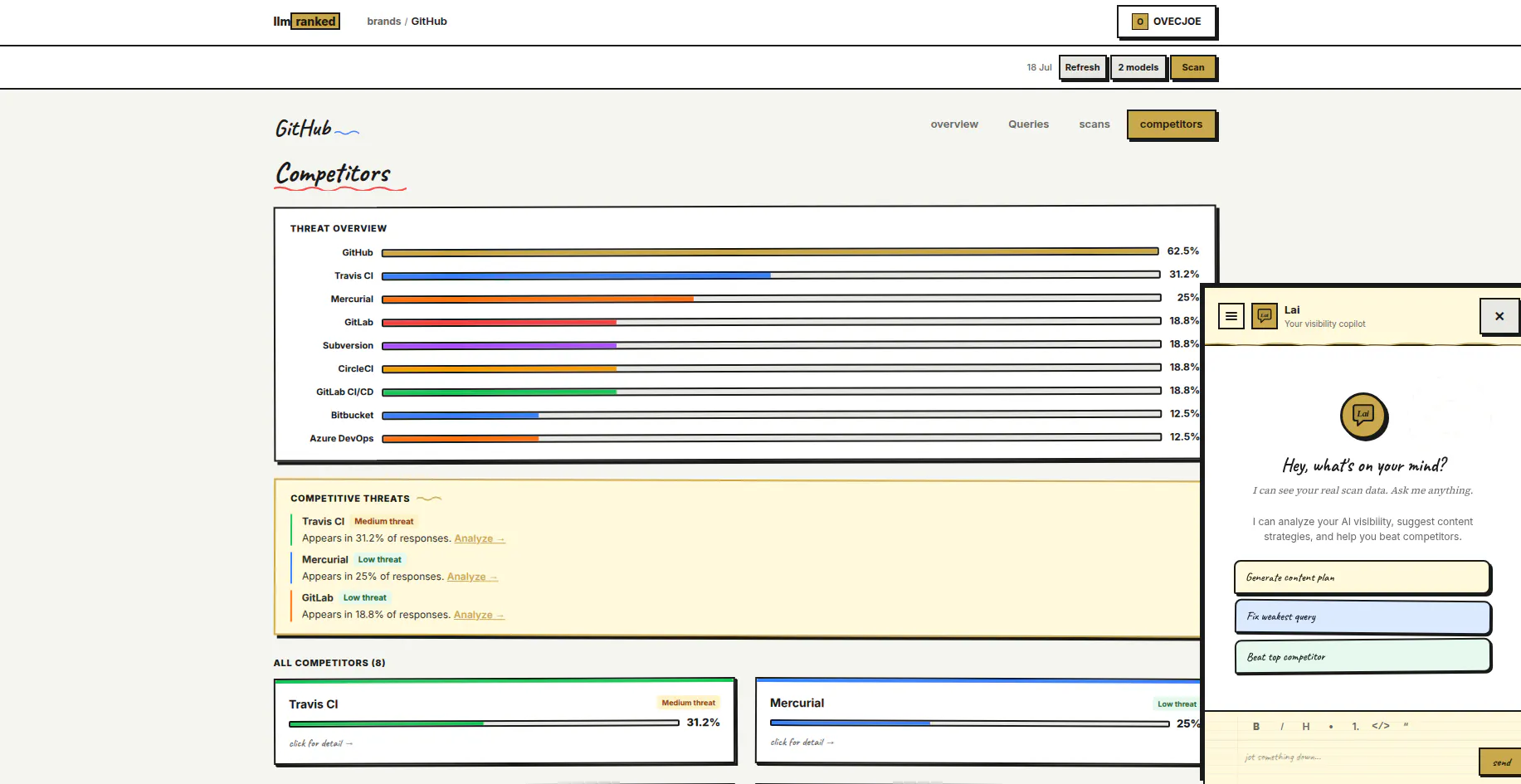Click the COMPETITIVE THREATS heading
The width and height of the screenshot is (1521, 784).
pos(350,499)
